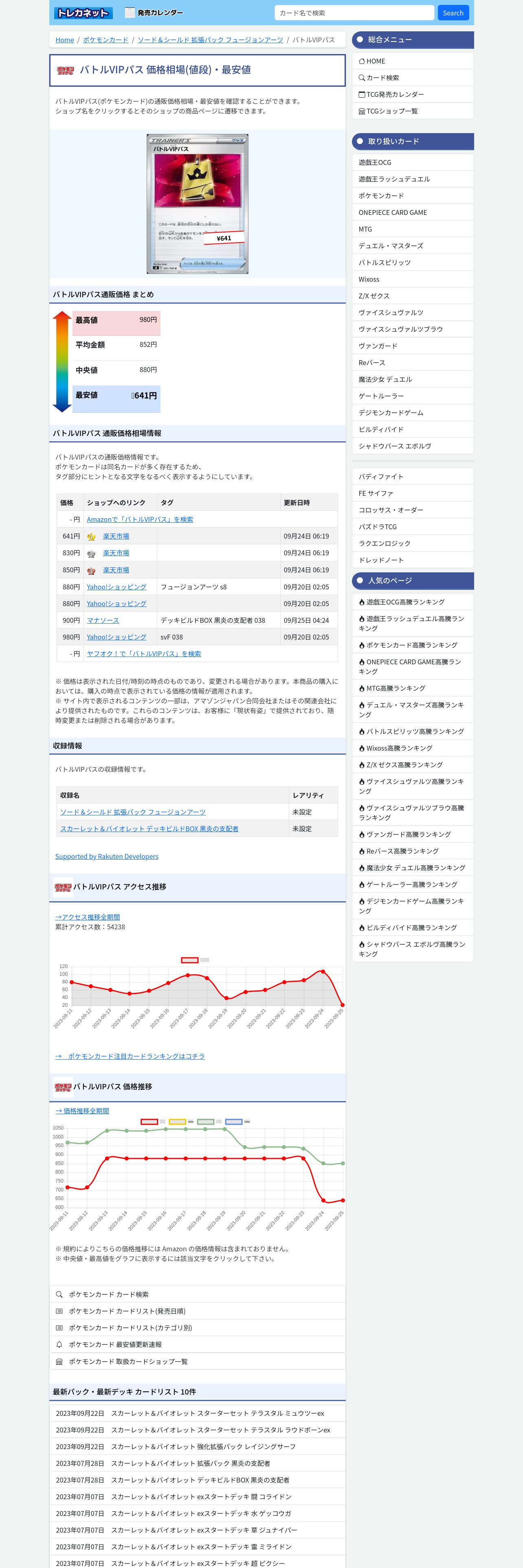Open バトルスピリッツ高騰ランキング

point(413,731)
